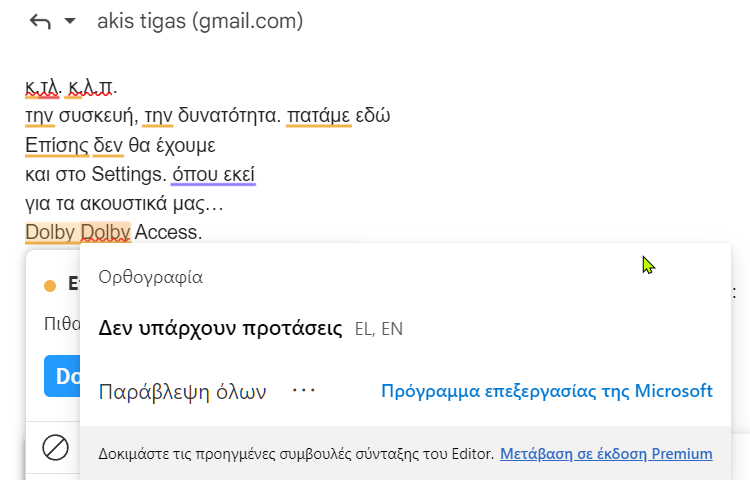The width and height of the screenshot is (750, 480).
Task: Click the underlined word Επίσης
Action: (57, 145)
